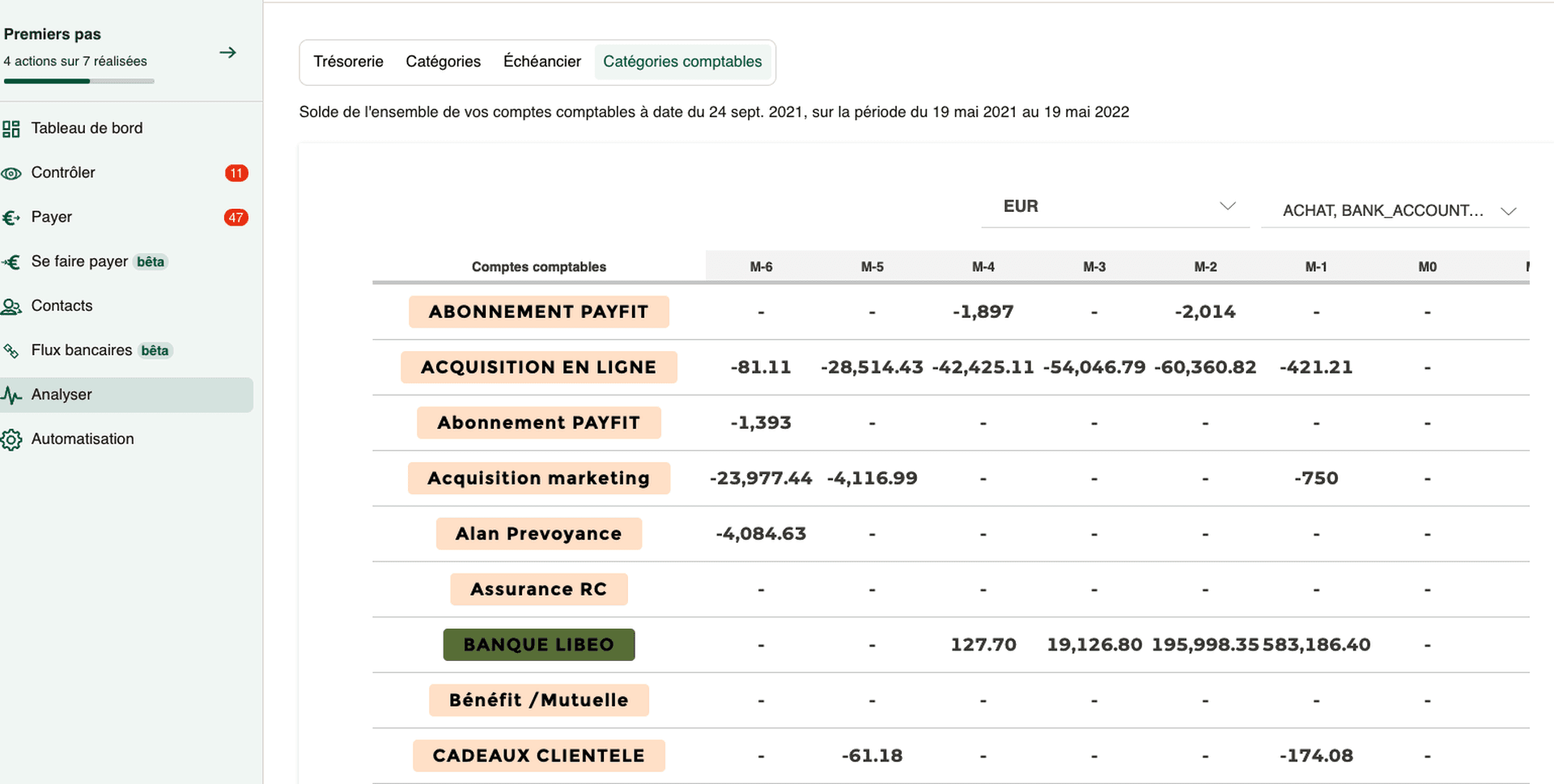Click the Flux bancaires link icon
The width and height of the screenshot is (1554, 784).
[11, 351]
